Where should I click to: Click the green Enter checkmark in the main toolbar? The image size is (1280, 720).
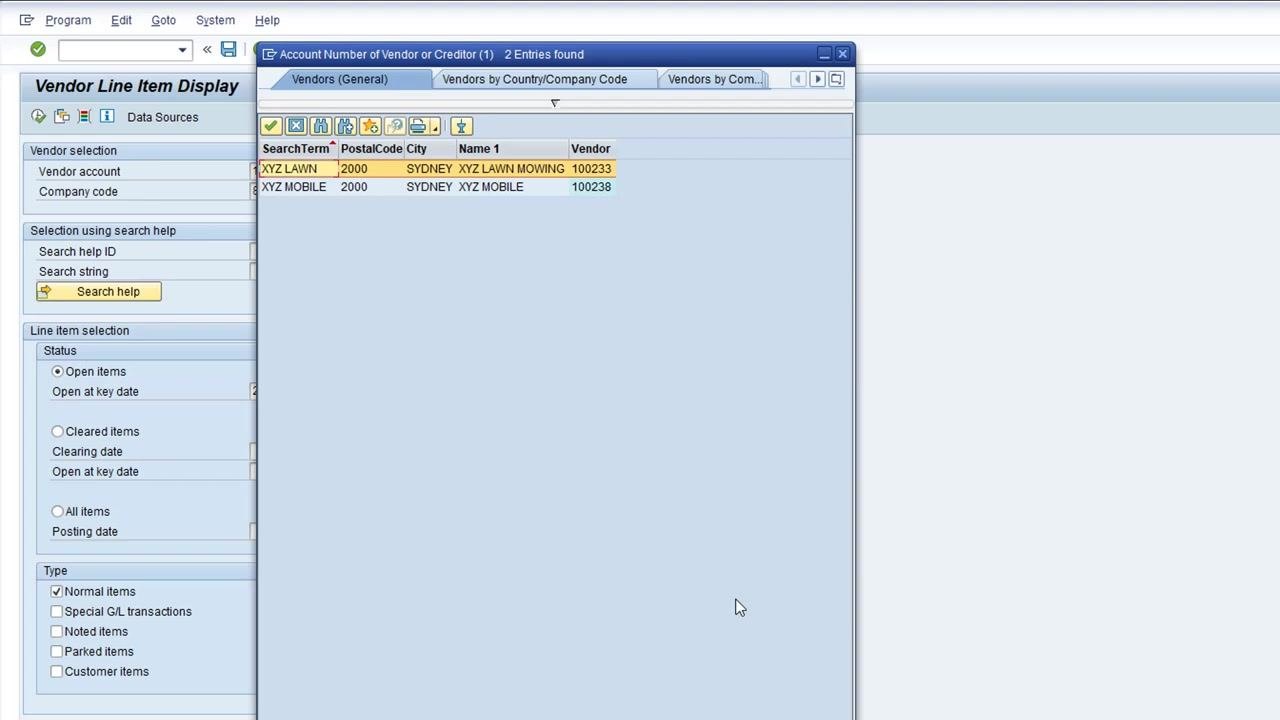click(x=38, y=49)
